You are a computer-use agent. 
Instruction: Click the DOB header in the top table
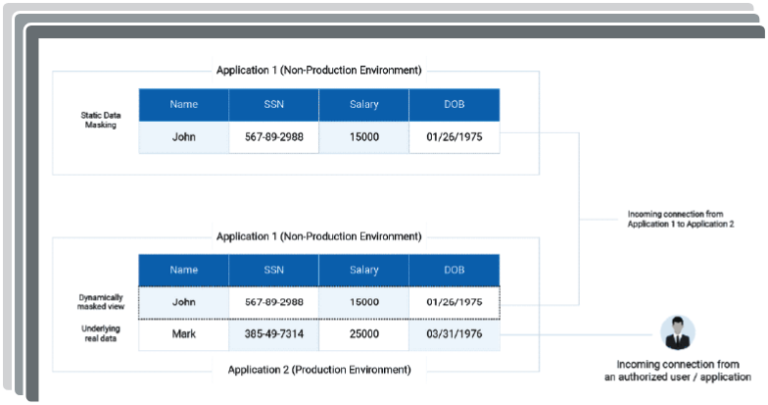point(453,104)
